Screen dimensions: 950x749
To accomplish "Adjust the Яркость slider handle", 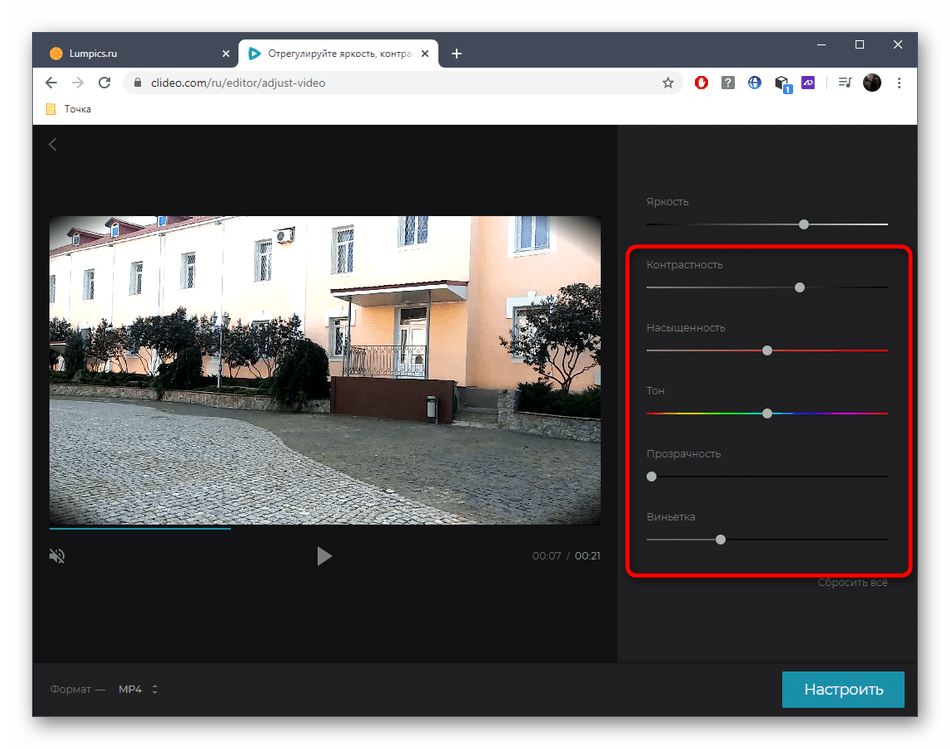I will pyautogui.click(x=803, y=224).
